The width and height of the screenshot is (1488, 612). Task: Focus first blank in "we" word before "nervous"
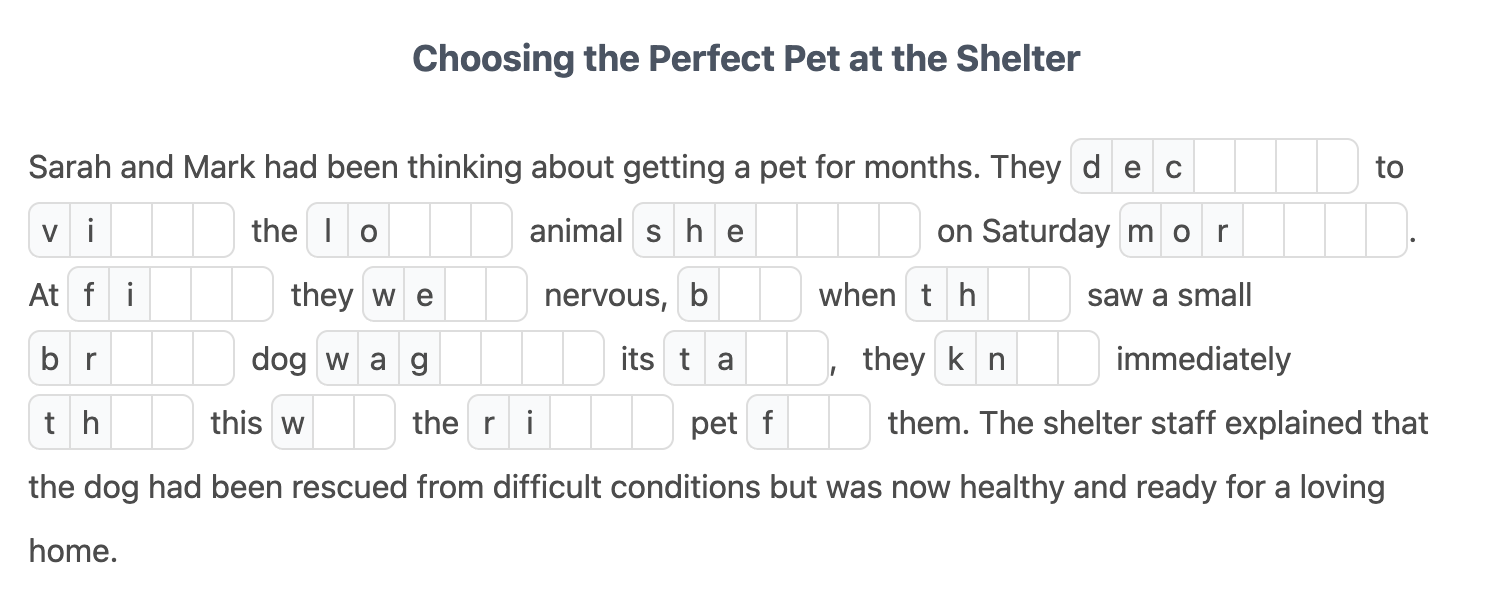(x=465, y=295)
